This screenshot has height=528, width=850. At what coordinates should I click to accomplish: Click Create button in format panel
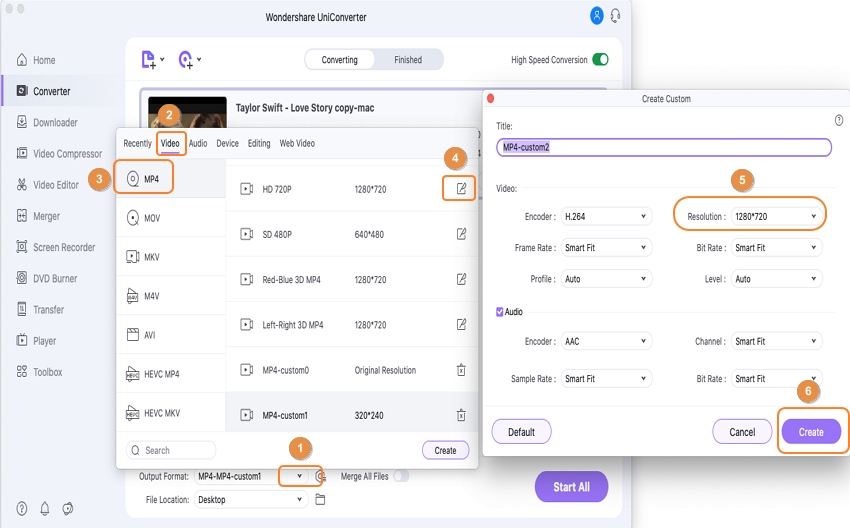coord(446,450)
